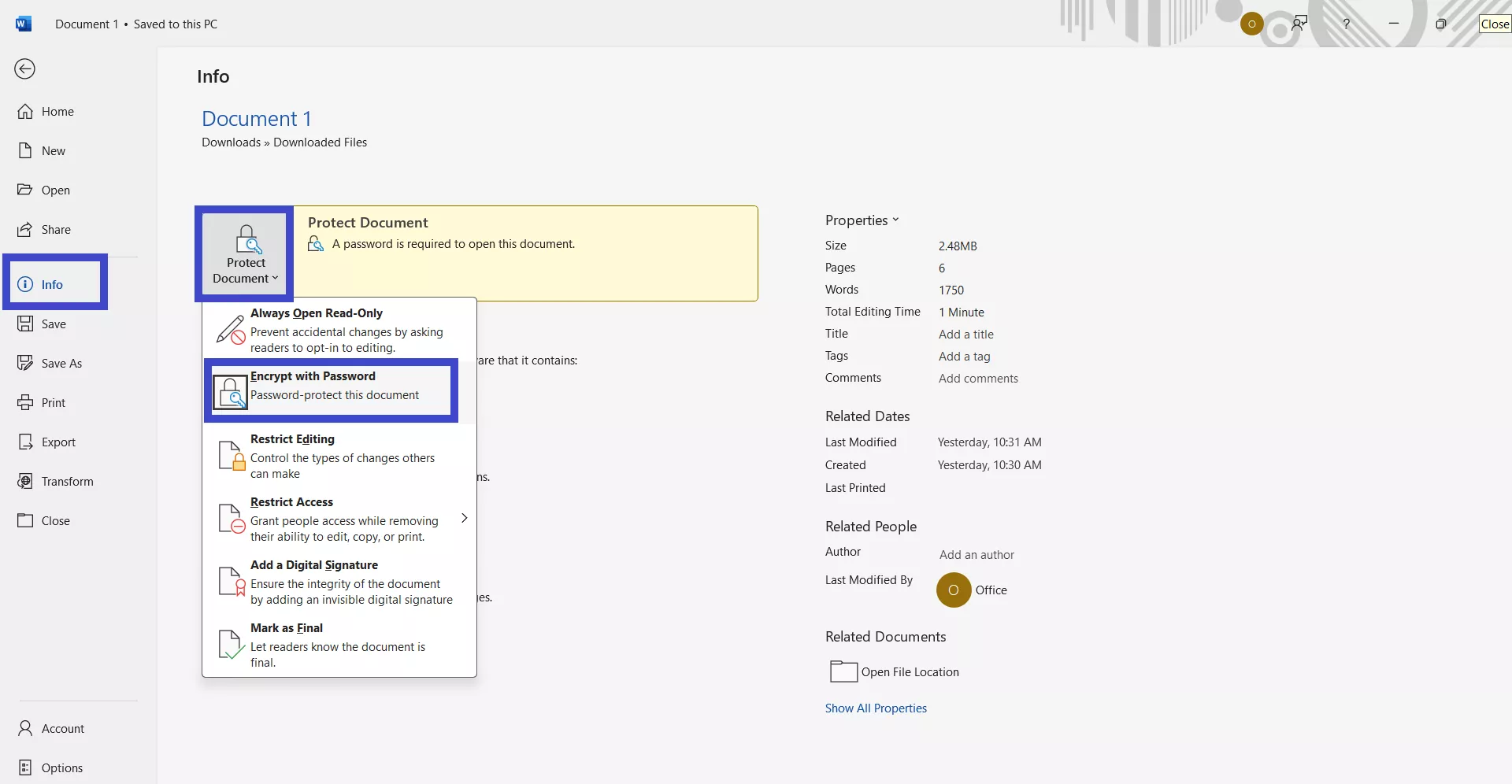
Task: Click the Print icon in sidebar
Action: [25, 403]
